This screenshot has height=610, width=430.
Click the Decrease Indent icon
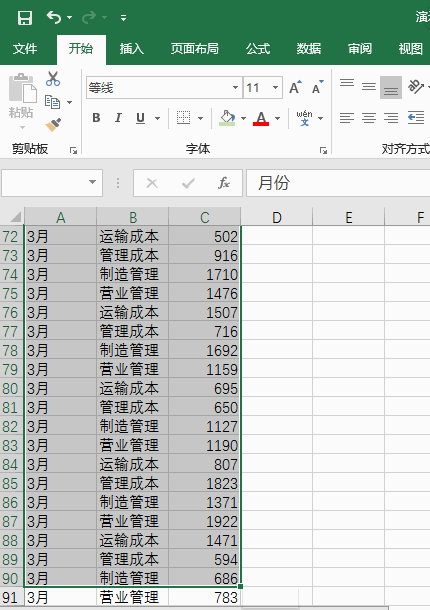pos(416,118)
